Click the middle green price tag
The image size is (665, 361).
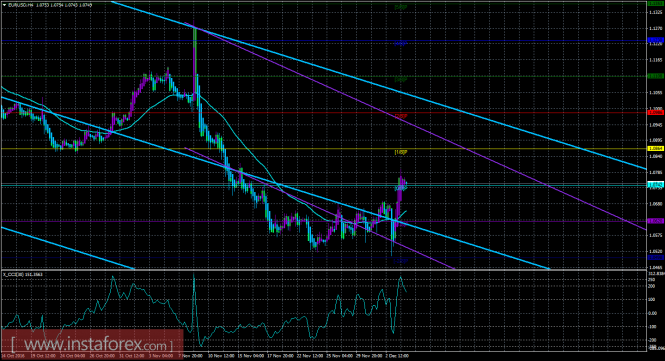[x=656, y=76]
